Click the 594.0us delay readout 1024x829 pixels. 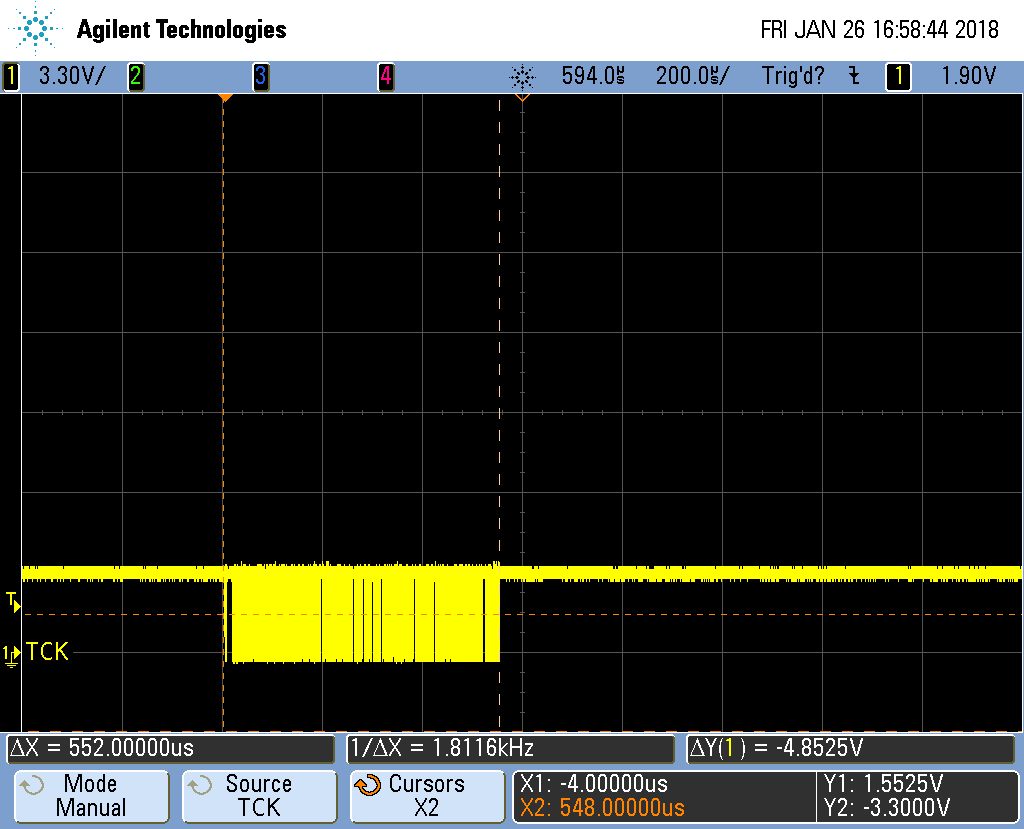(x=593, y=76)
